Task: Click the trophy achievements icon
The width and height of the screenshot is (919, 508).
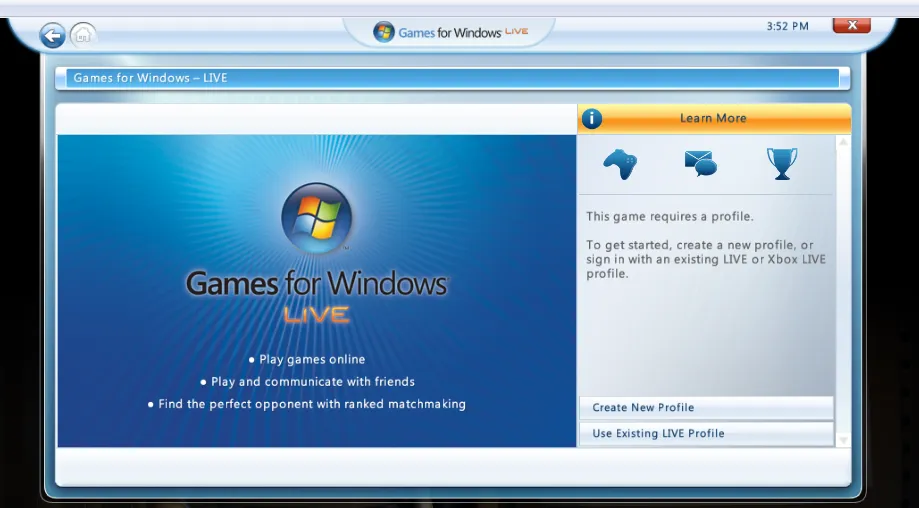Action: [x=782, y=164]
